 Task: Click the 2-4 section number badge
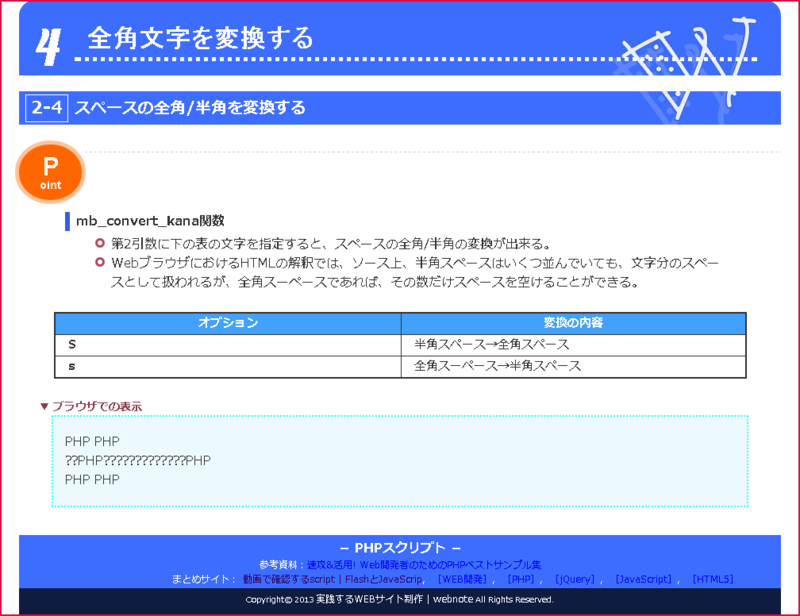tap(44, 108)
